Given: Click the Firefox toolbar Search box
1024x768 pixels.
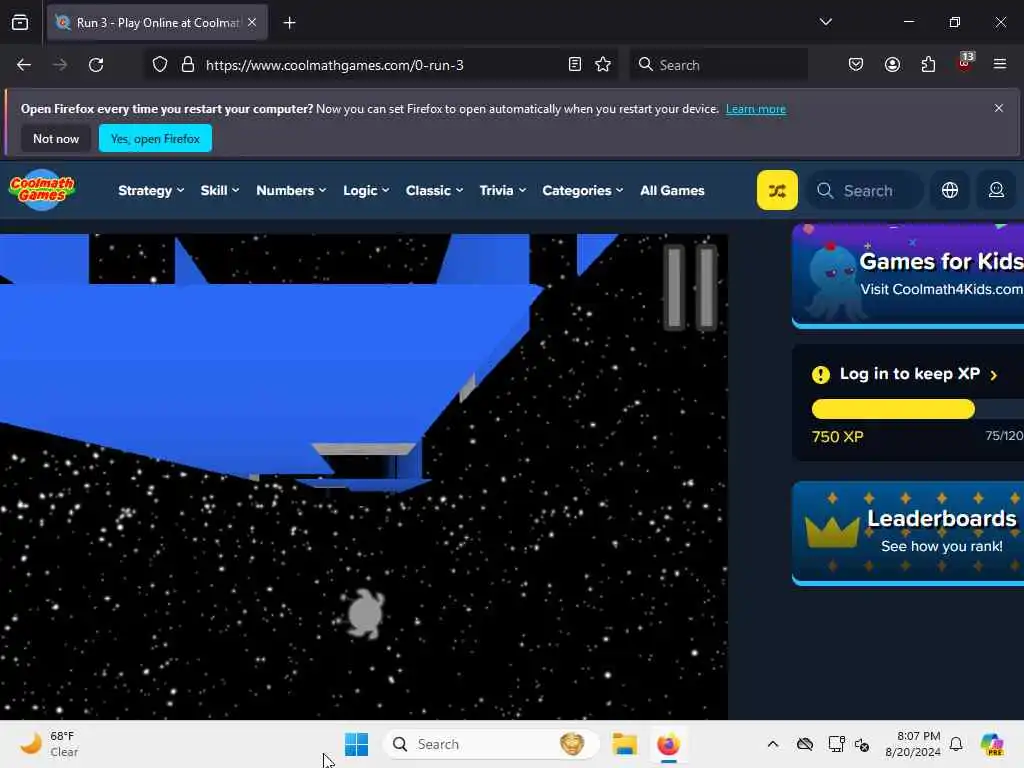Looking at the screenshot, I should (x=718, y=65).
